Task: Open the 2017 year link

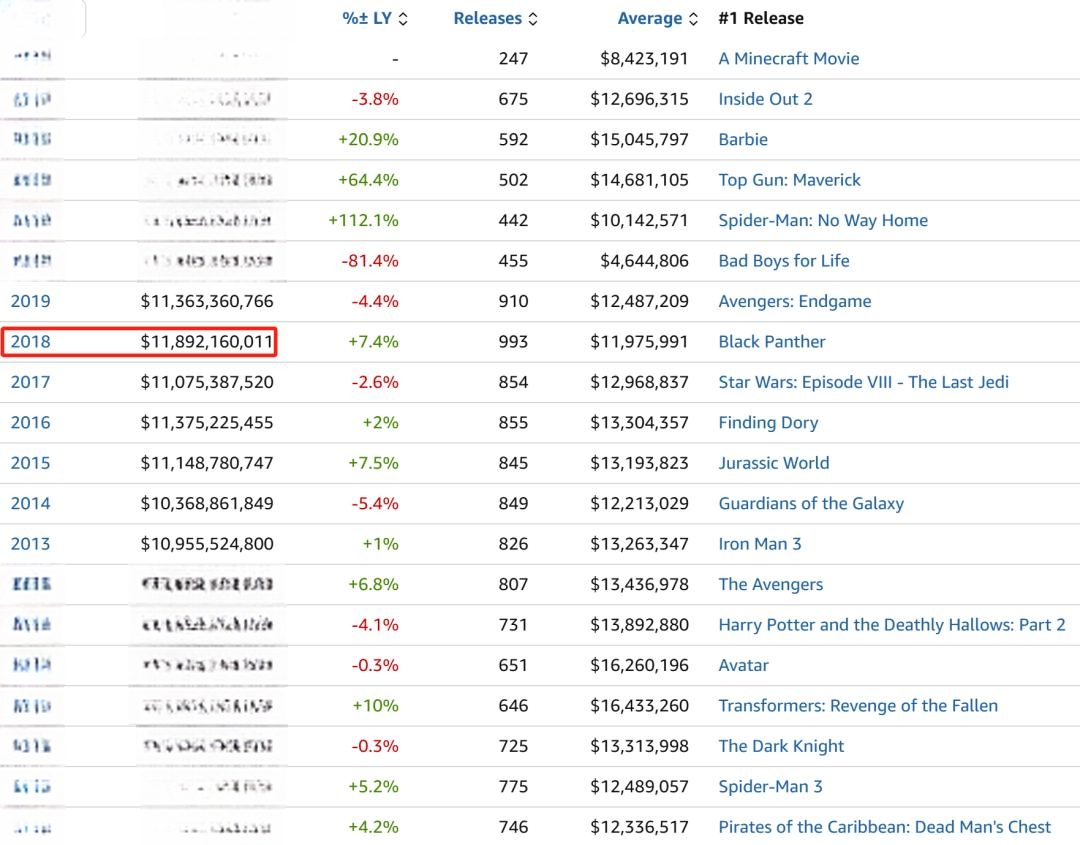Action: tap(30, 382)
